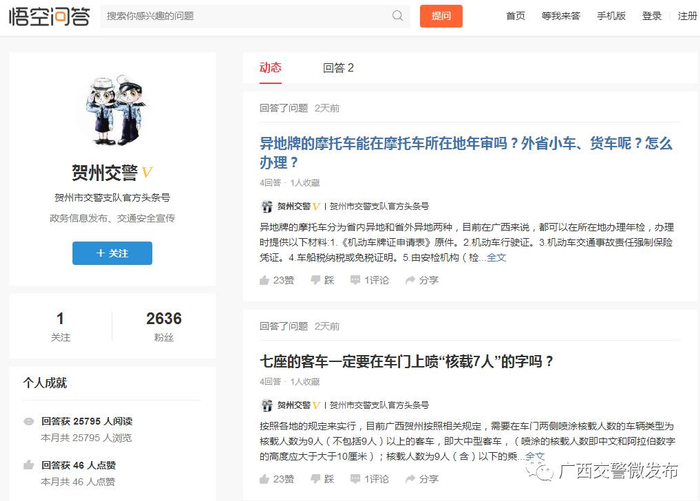Click 1人收藏 under 七座客车 question
This screenshot has width=700, height=501.
(305, 382)
